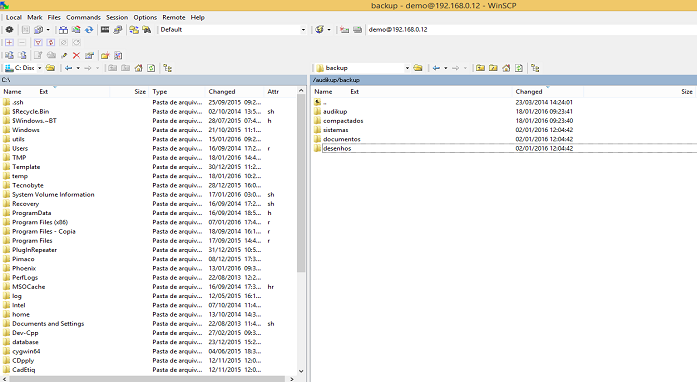Screen dimensions: 697x382
Task: Click the Close Session icon
Action: point(344,30)
